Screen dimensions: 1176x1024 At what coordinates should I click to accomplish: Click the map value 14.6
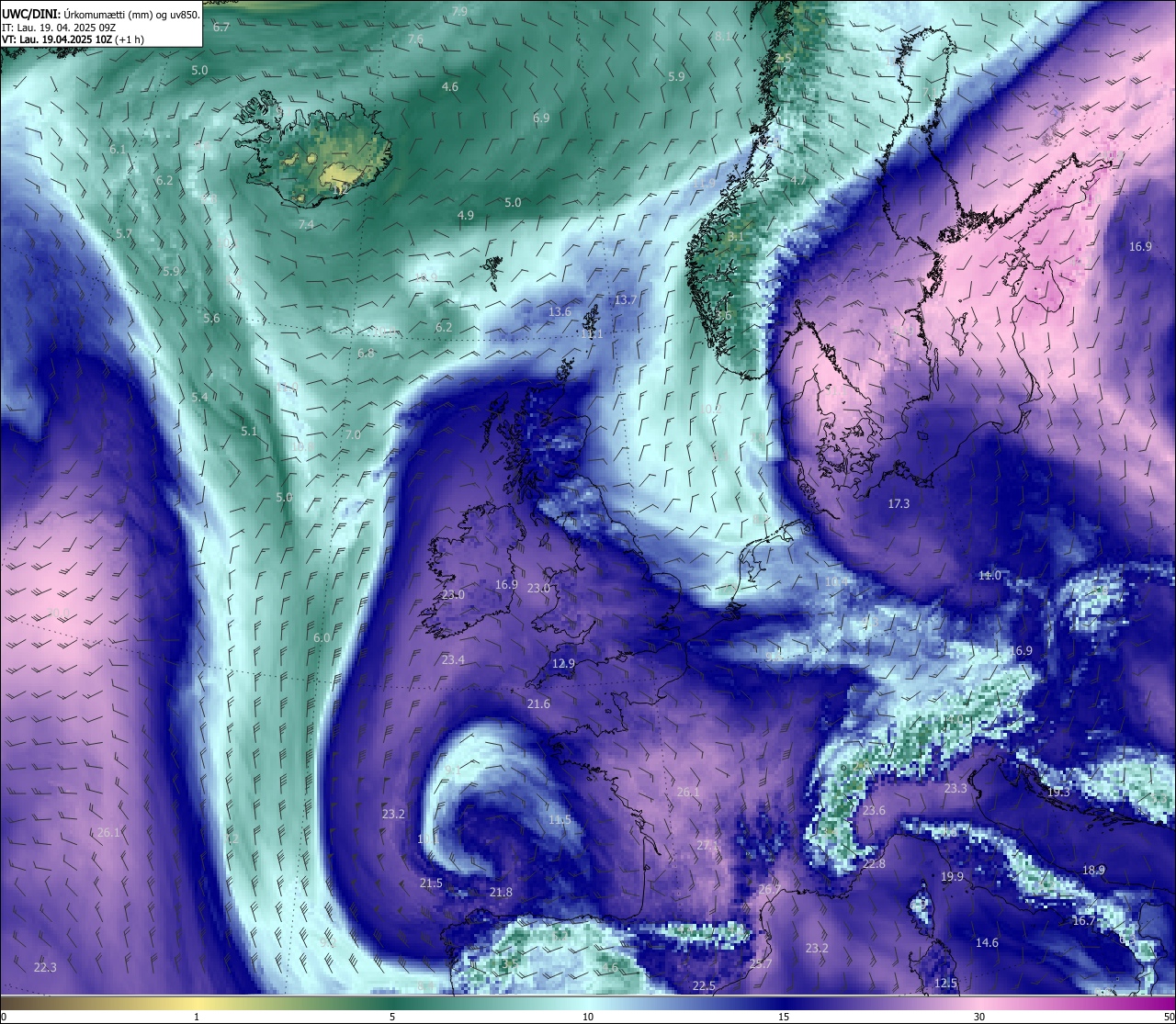coord(987,943)
